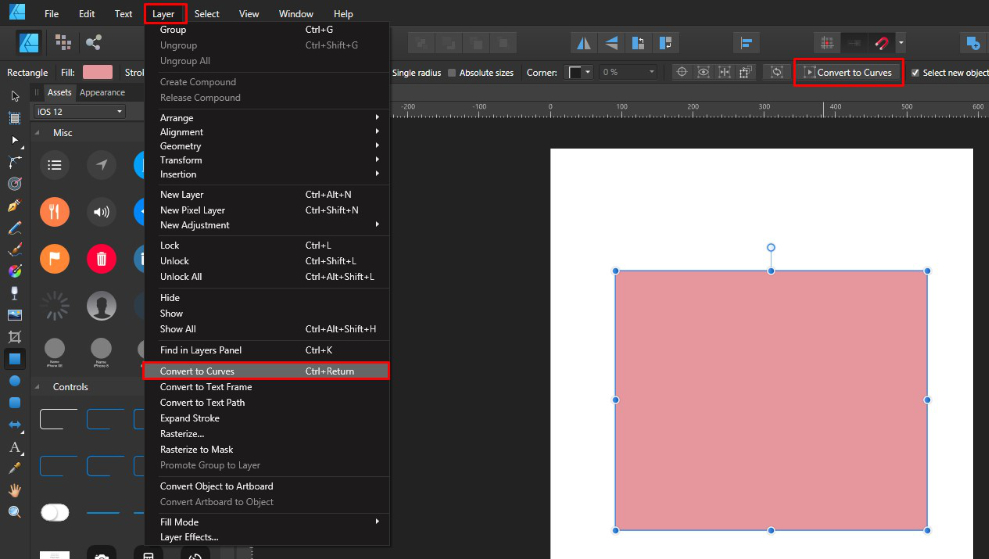Screen dimensions: 989x559
Task: Rotate selection clockwise toolbar icon
Action: pos(665,43)
